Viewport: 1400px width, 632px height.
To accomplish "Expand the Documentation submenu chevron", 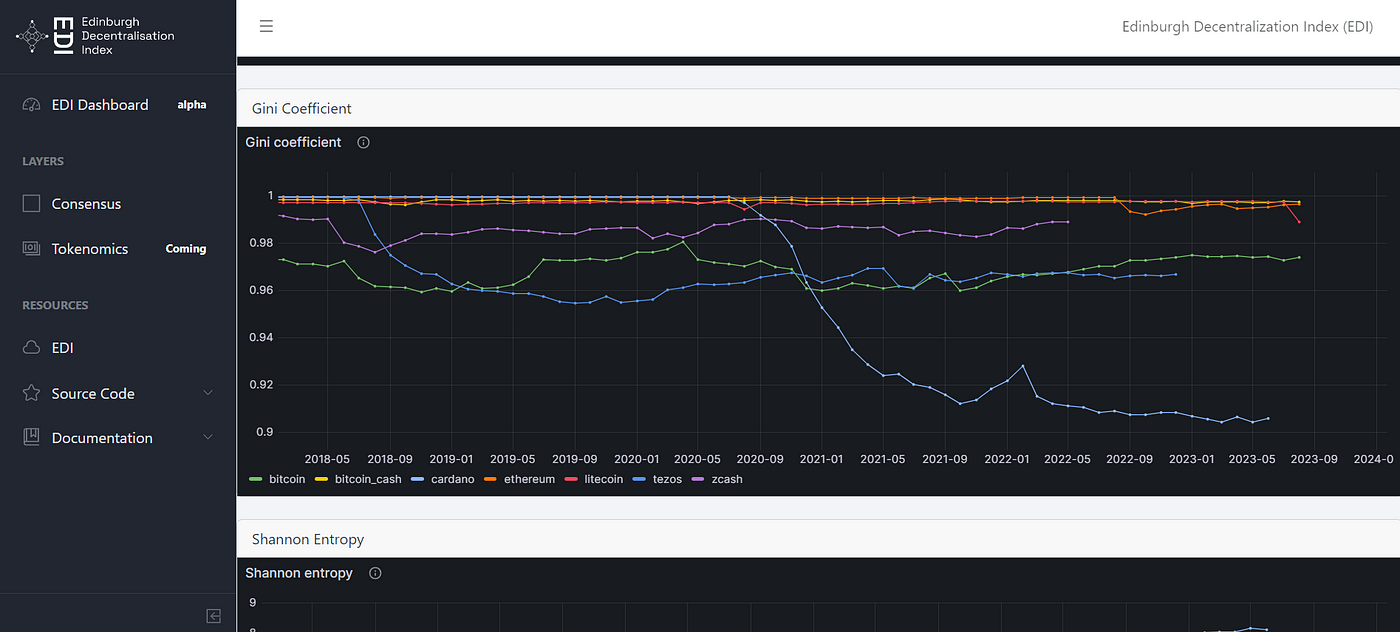I will click(208, 438).
